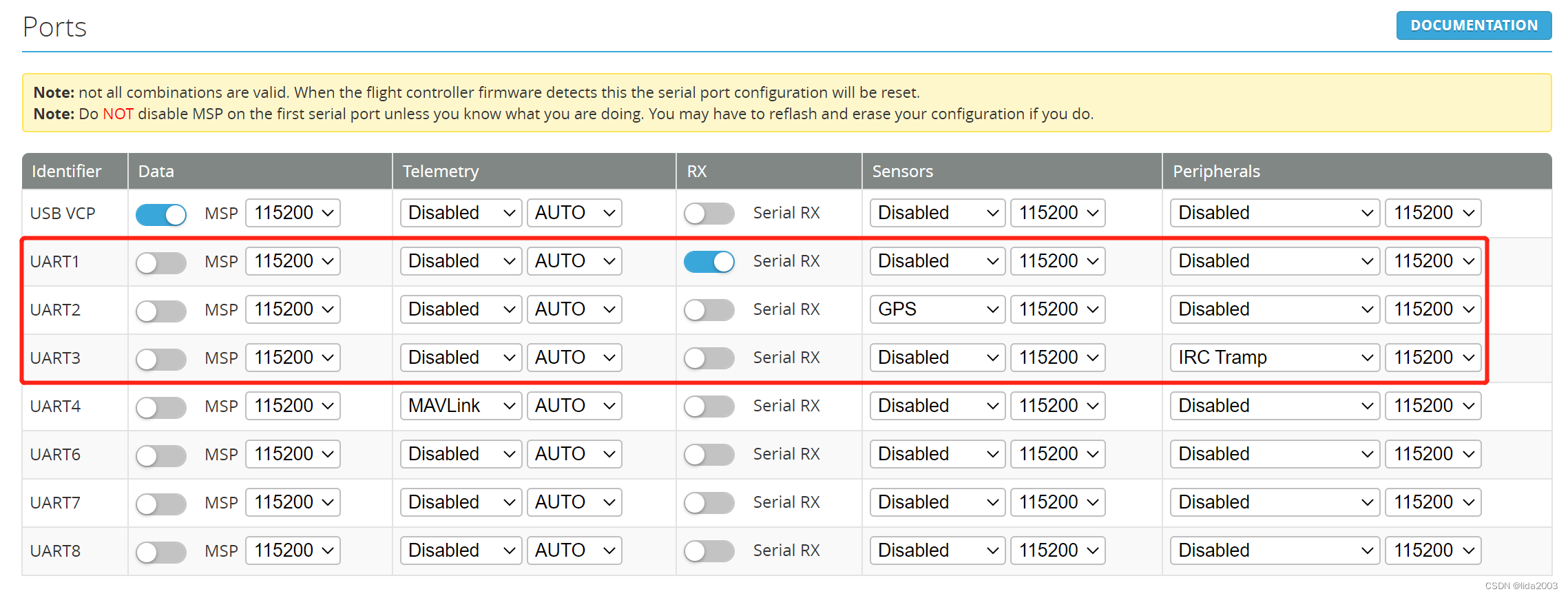Open UART2 sensors baud rate dropdown
1568x596 pixels.
(x=1058, y=309)
